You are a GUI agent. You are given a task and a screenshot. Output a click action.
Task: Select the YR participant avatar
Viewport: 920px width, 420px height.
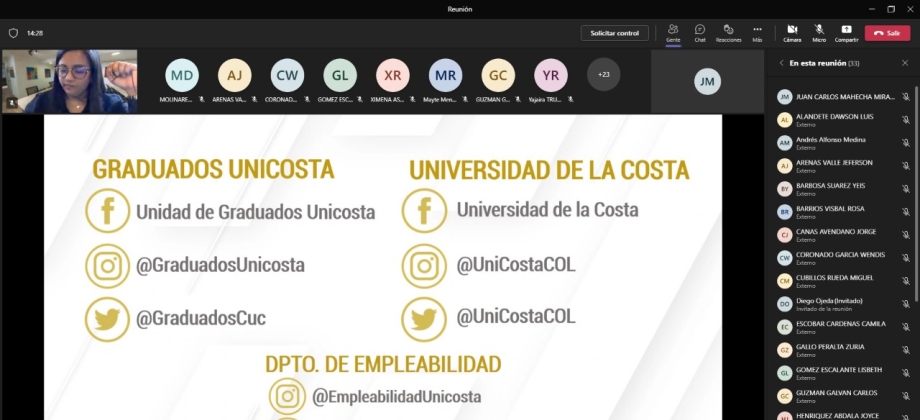click(551, 75)
